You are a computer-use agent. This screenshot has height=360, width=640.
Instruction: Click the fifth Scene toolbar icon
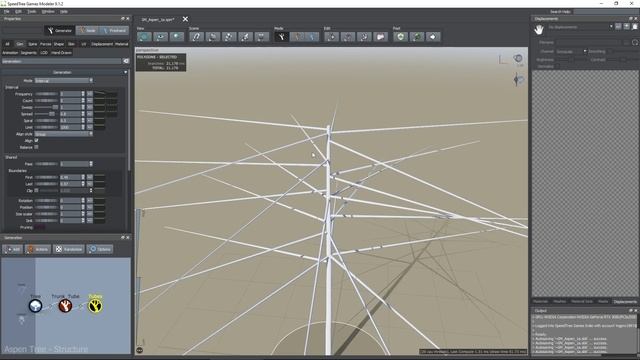[262, 37]
